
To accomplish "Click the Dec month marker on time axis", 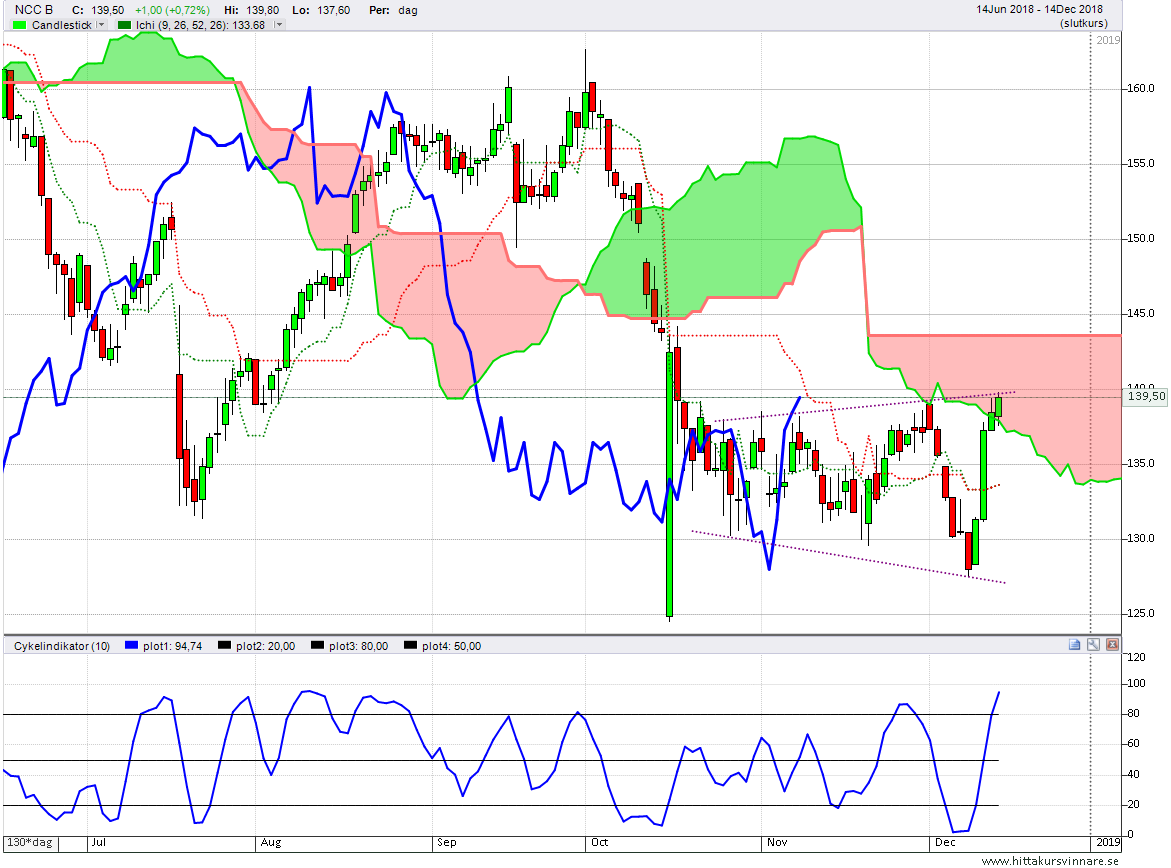I will 945,843.
